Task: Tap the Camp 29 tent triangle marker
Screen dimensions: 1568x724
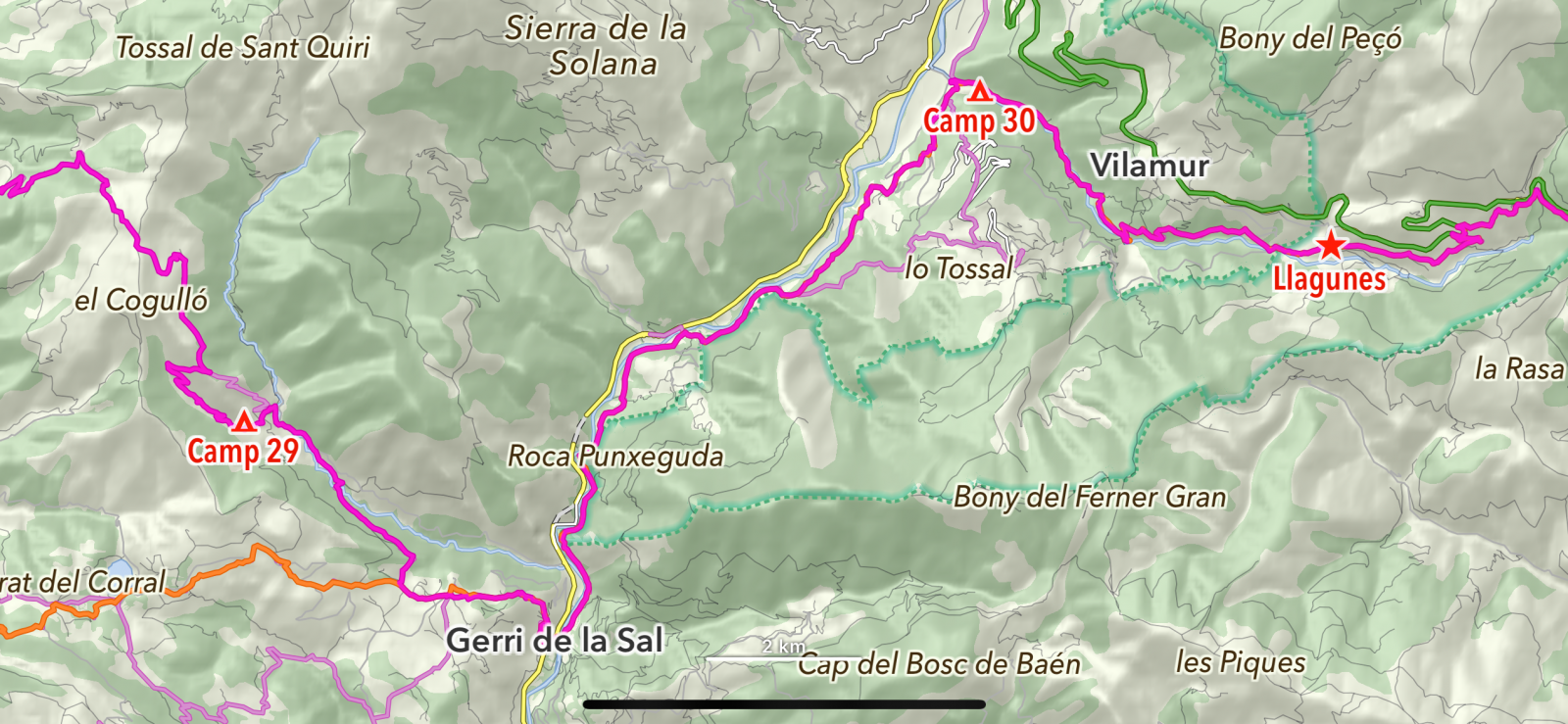Action: tap(243, 421)
